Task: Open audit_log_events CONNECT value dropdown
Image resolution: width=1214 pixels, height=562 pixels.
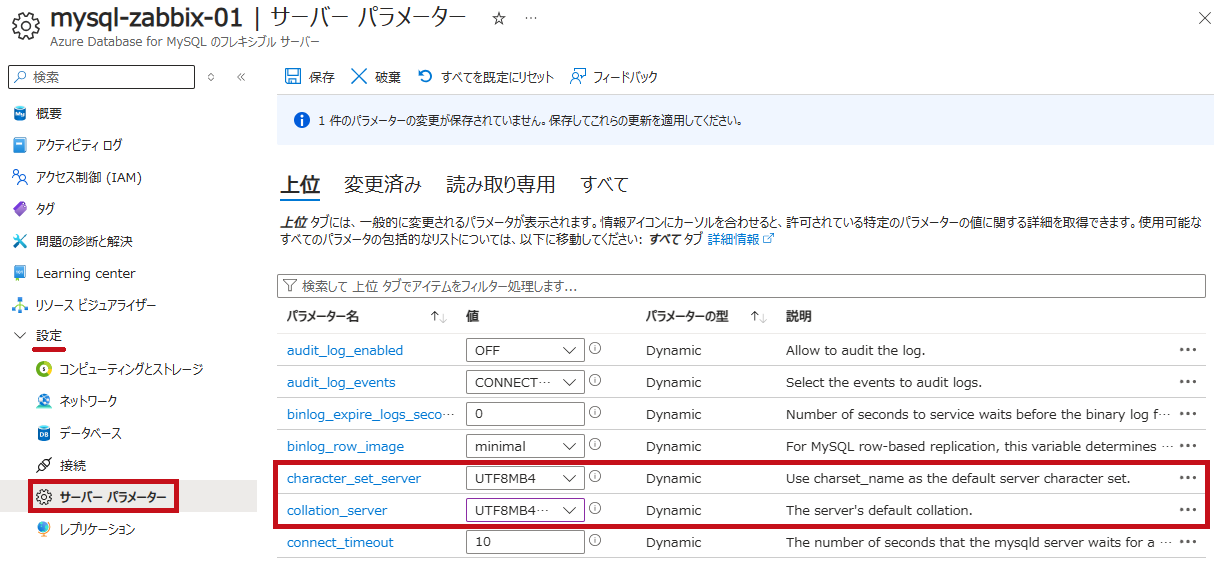Action: pos(525,382)
